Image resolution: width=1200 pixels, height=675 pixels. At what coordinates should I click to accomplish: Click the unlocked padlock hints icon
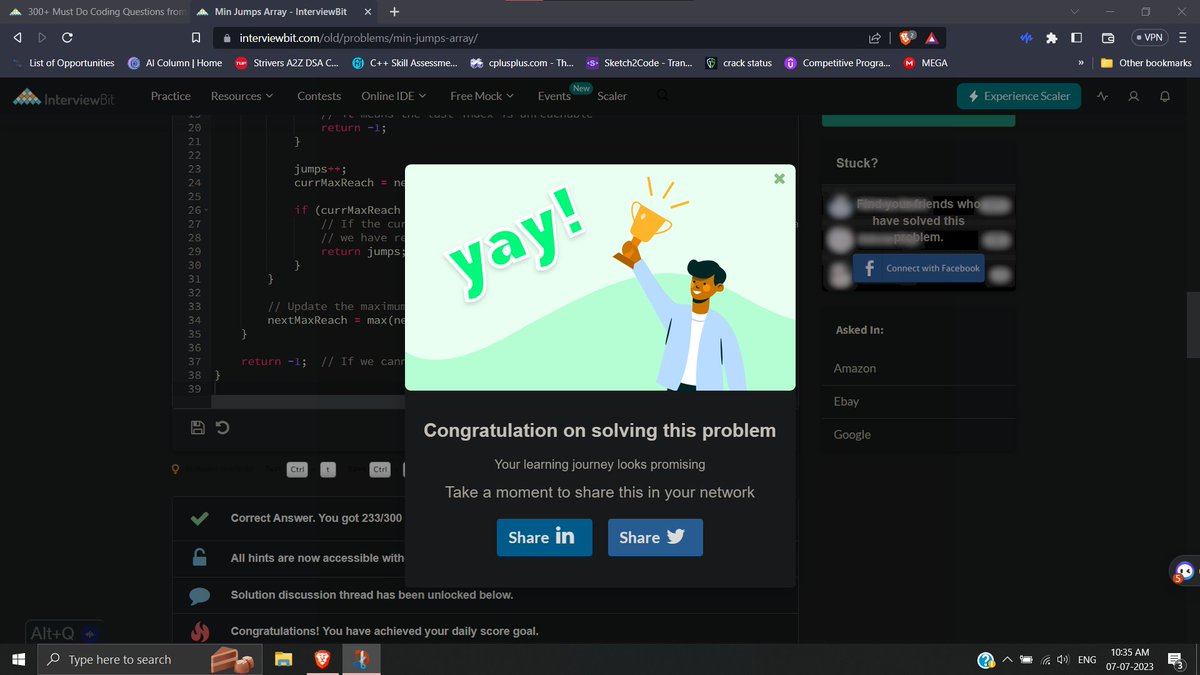coord(200,557)
